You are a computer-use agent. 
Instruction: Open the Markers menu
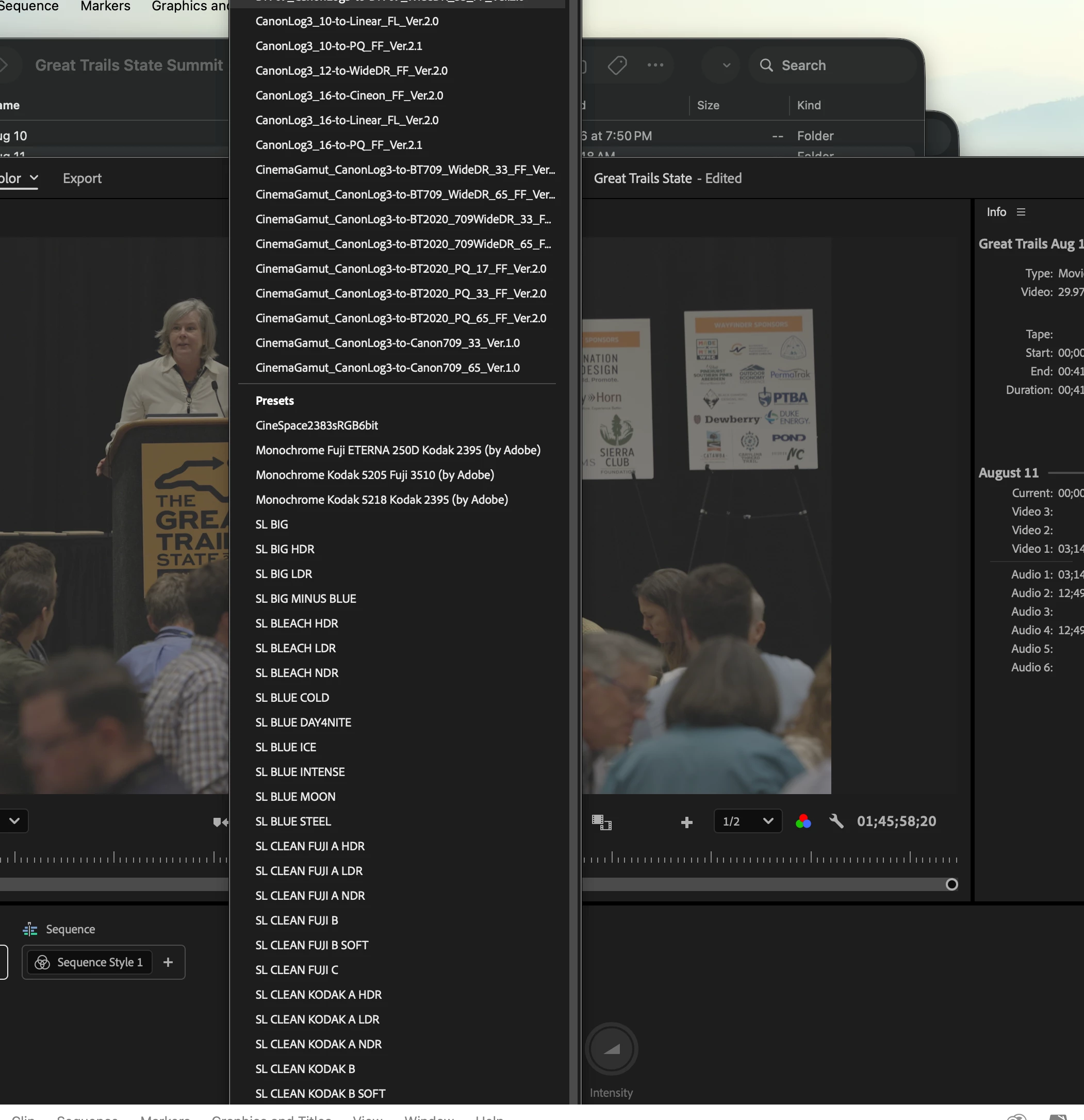tap(105, 6)
